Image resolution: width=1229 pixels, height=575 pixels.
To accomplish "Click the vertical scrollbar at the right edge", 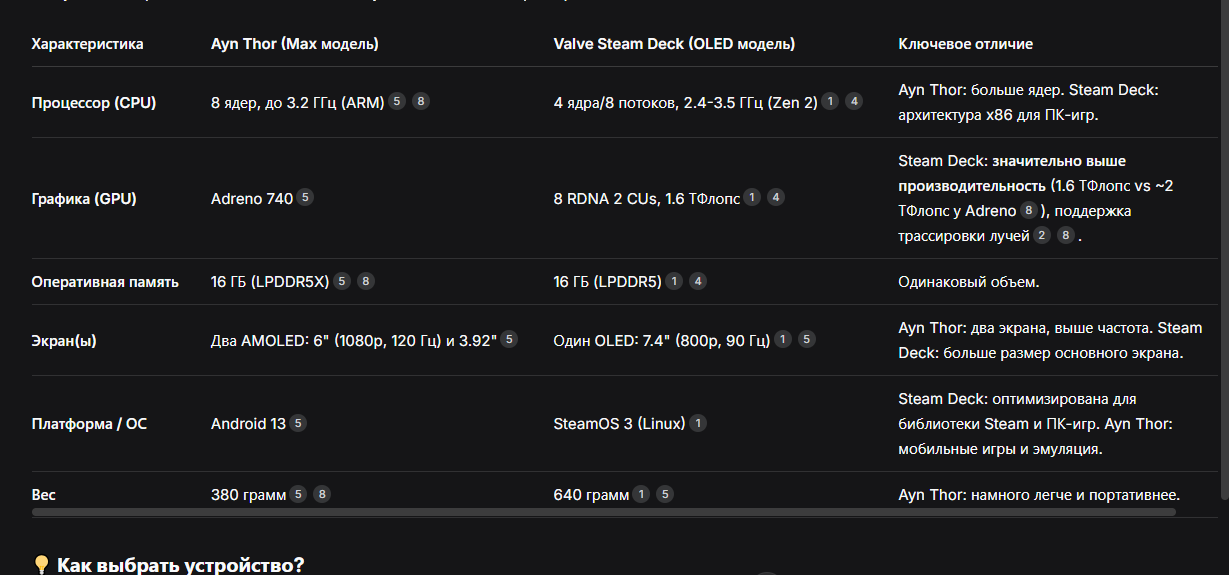I will [1224, 250].
